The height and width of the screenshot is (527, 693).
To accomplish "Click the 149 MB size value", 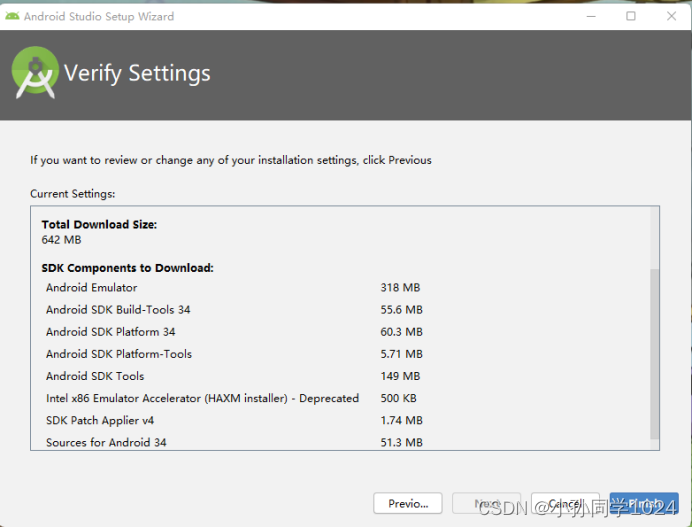I will pyautogui.click(x=400, y=376).
